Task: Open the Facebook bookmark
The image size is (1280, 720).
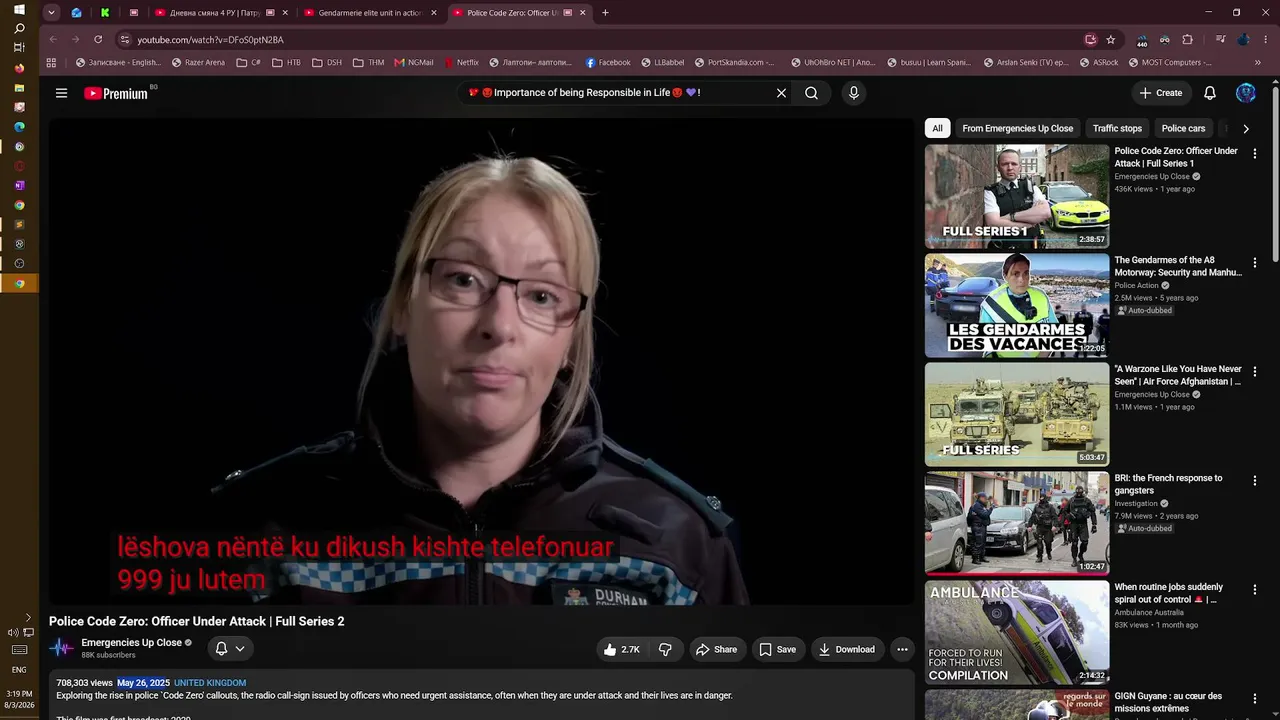Action: [608, 62]
